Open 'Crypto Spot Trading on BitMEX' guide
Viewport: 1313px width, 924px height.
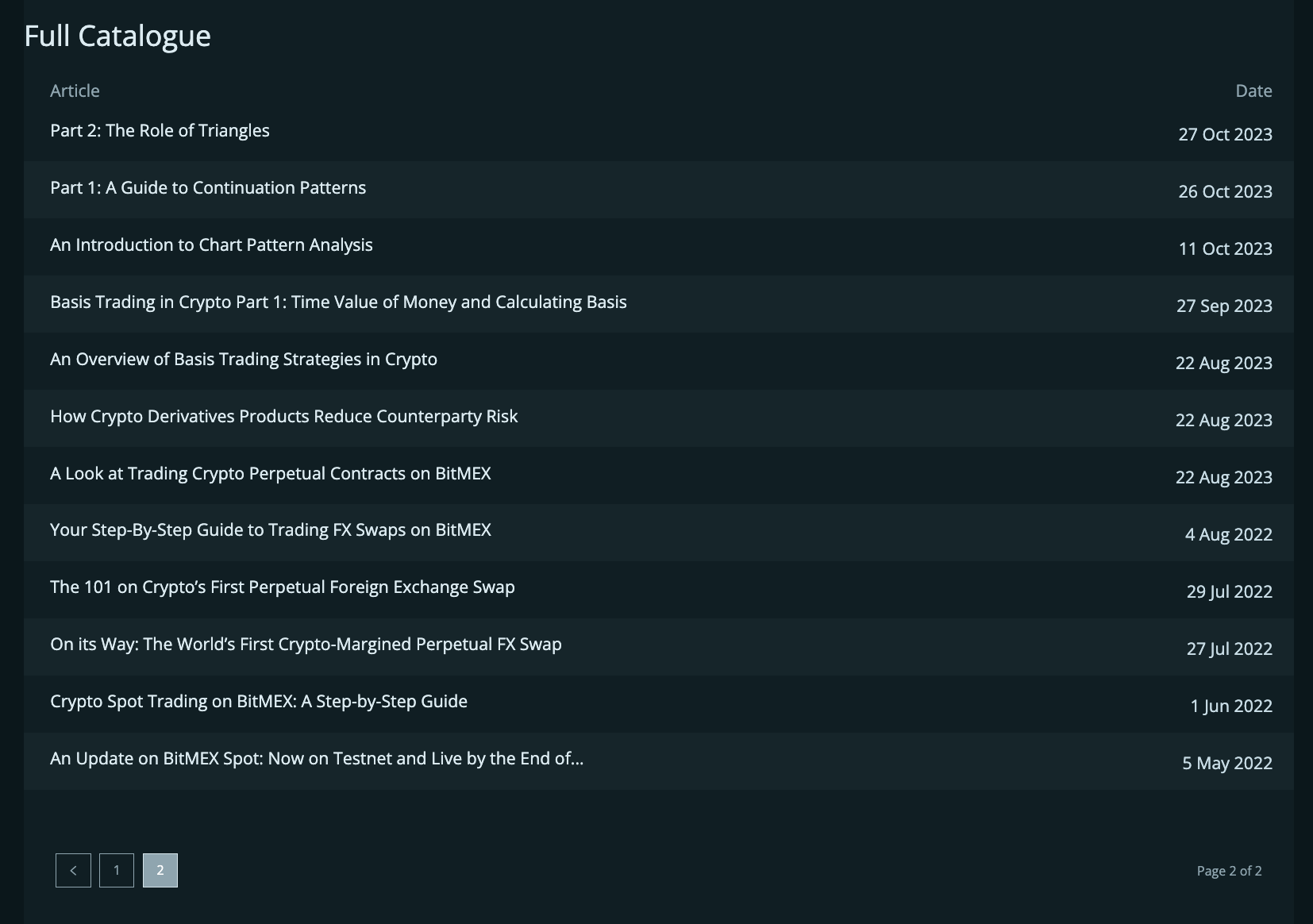coord(259,701)
